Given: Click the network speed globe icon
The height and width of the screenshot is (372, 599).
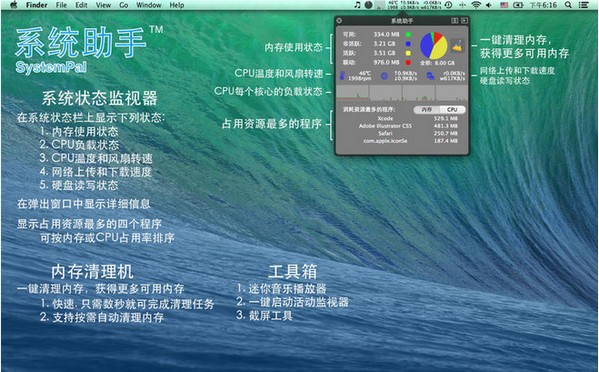Looking at the screenshot, I should pos(384,76).
